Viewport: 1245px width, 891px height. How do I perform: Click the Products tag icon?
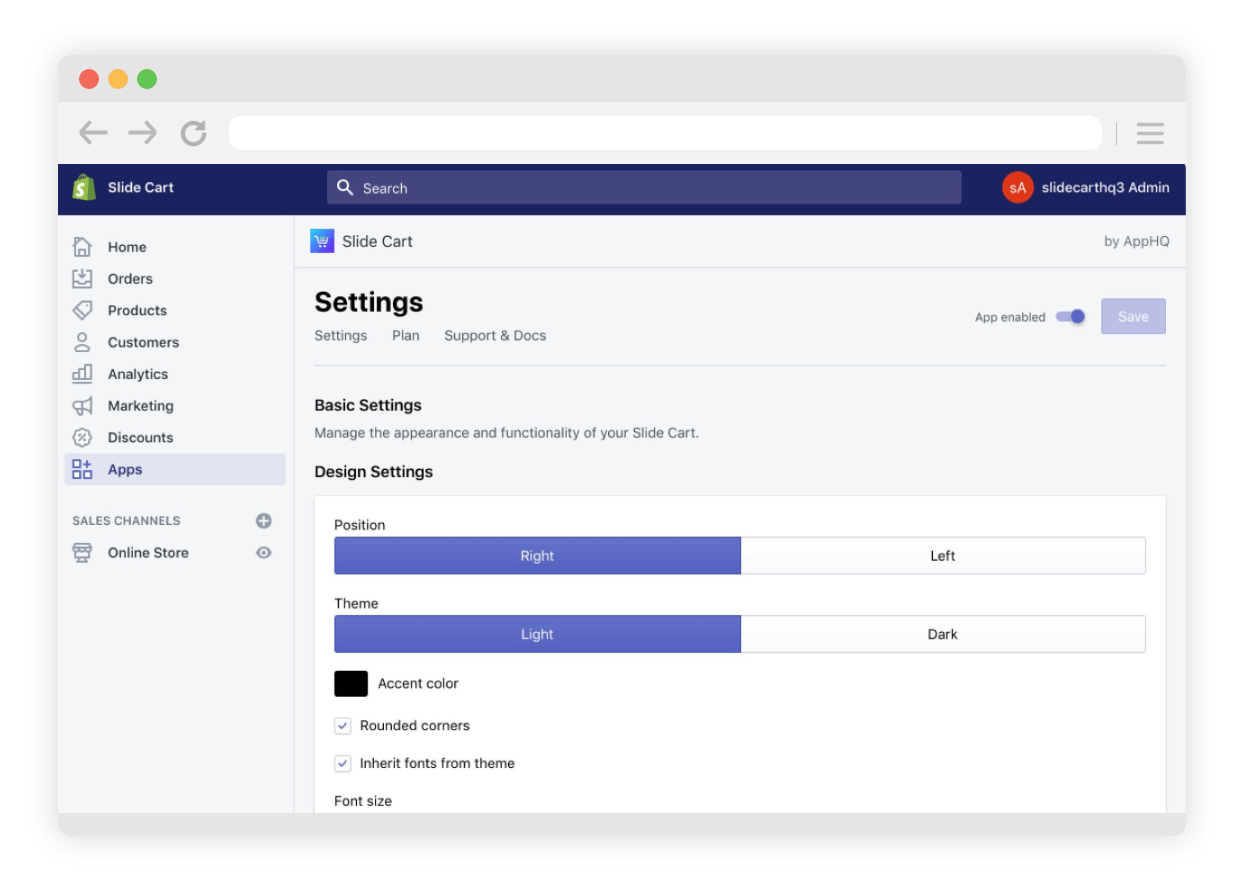click(83, 310)
